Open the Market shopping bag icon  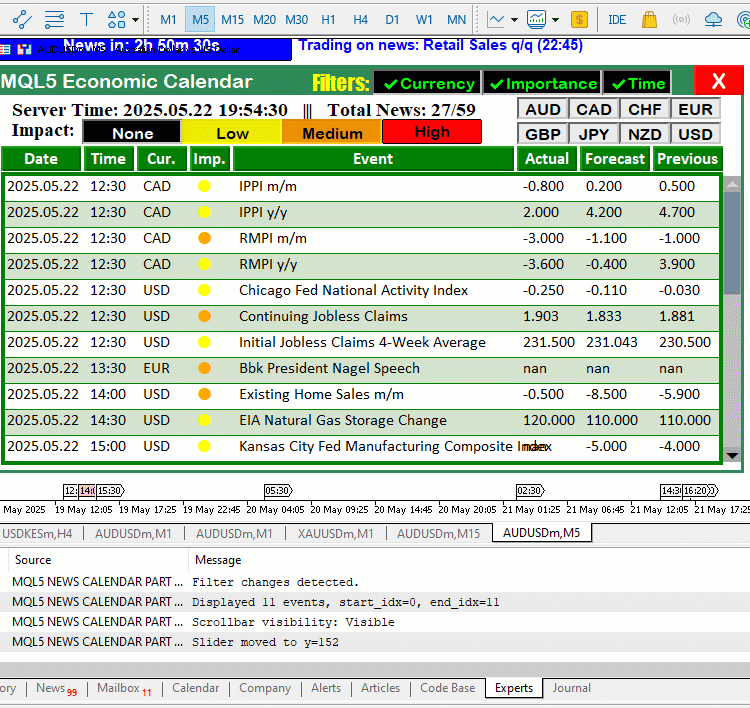coord(649,20)
